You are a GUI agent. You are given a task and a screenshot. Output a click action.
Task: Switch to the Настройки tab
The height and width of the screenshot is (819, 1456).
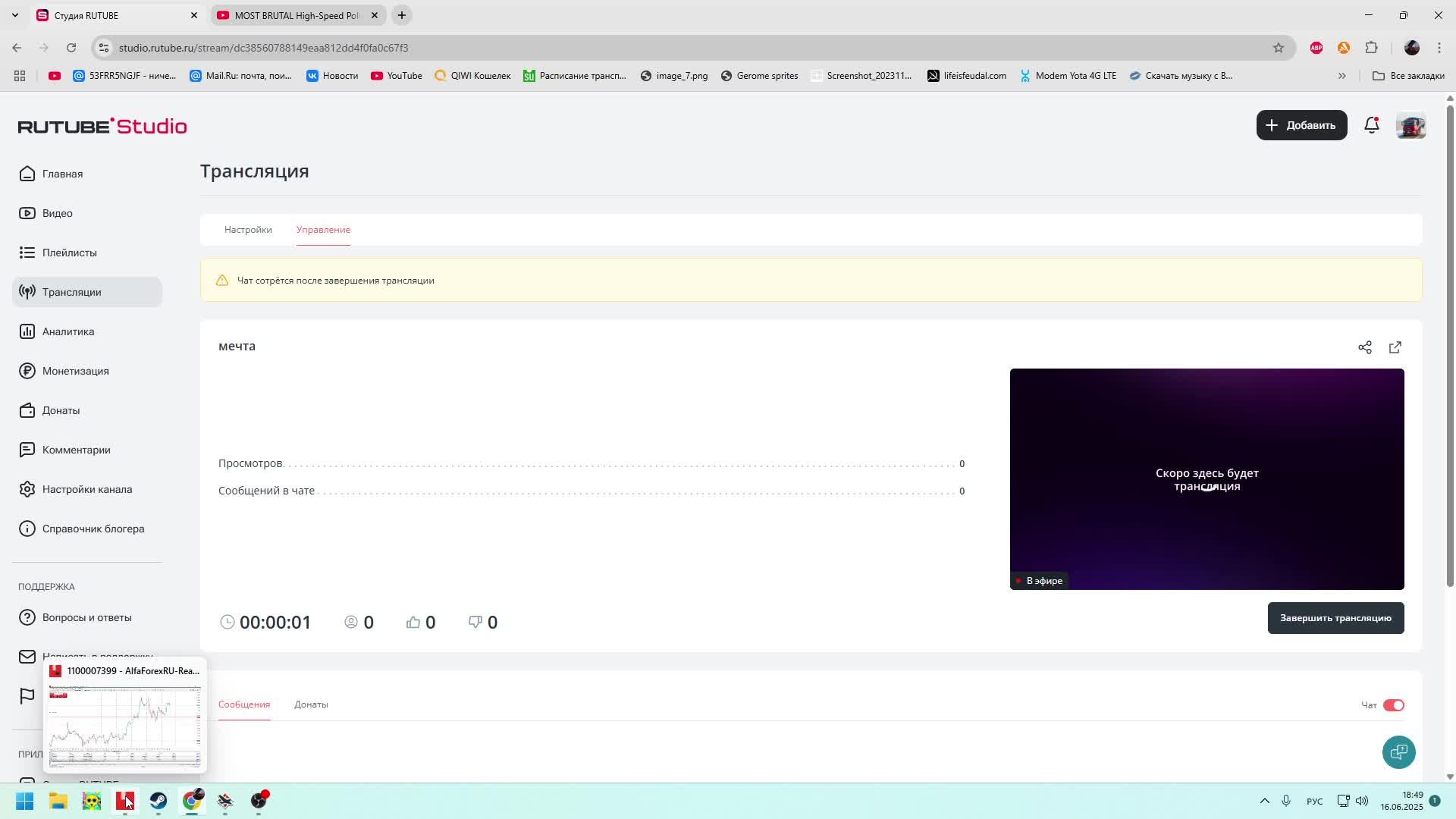click(248, 230)
